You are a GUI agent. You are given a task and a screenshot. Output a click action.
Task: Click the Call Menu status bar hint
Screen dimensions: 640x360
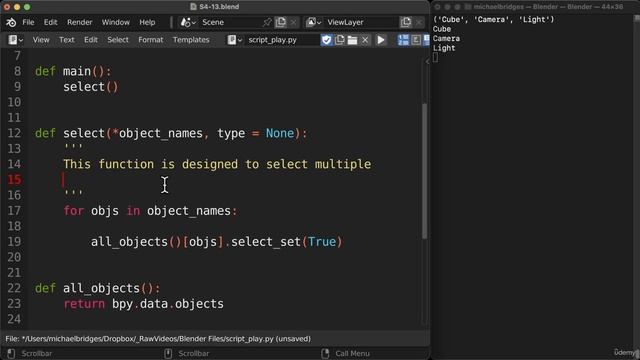click(x=352, y=353)
